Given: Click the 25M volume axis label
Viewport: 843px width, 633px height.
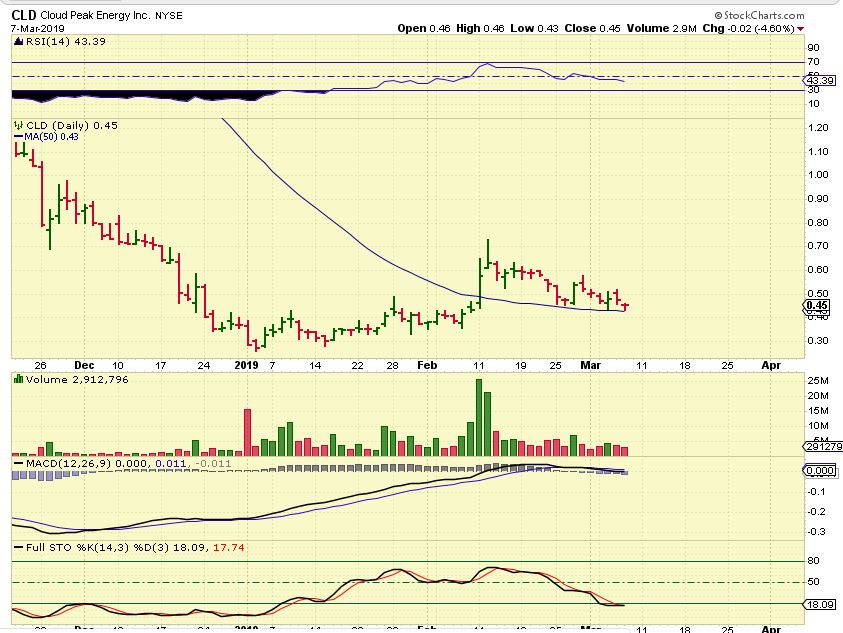Looking at the screenshot, I should point(818,381).
